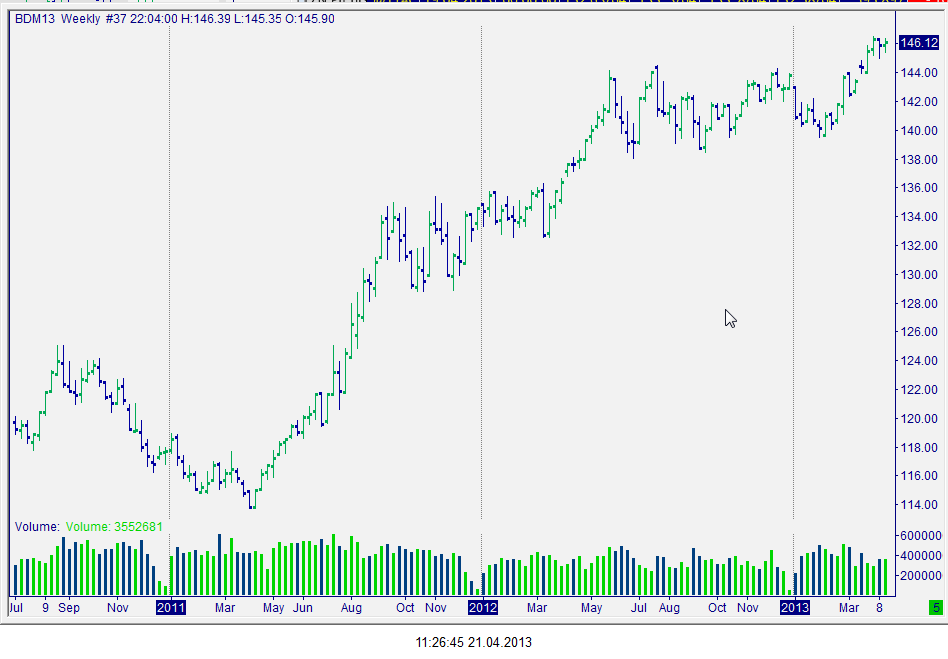Select the highlighted 2013 year marker
948x659 pixels.
click(x=794, y=608)
